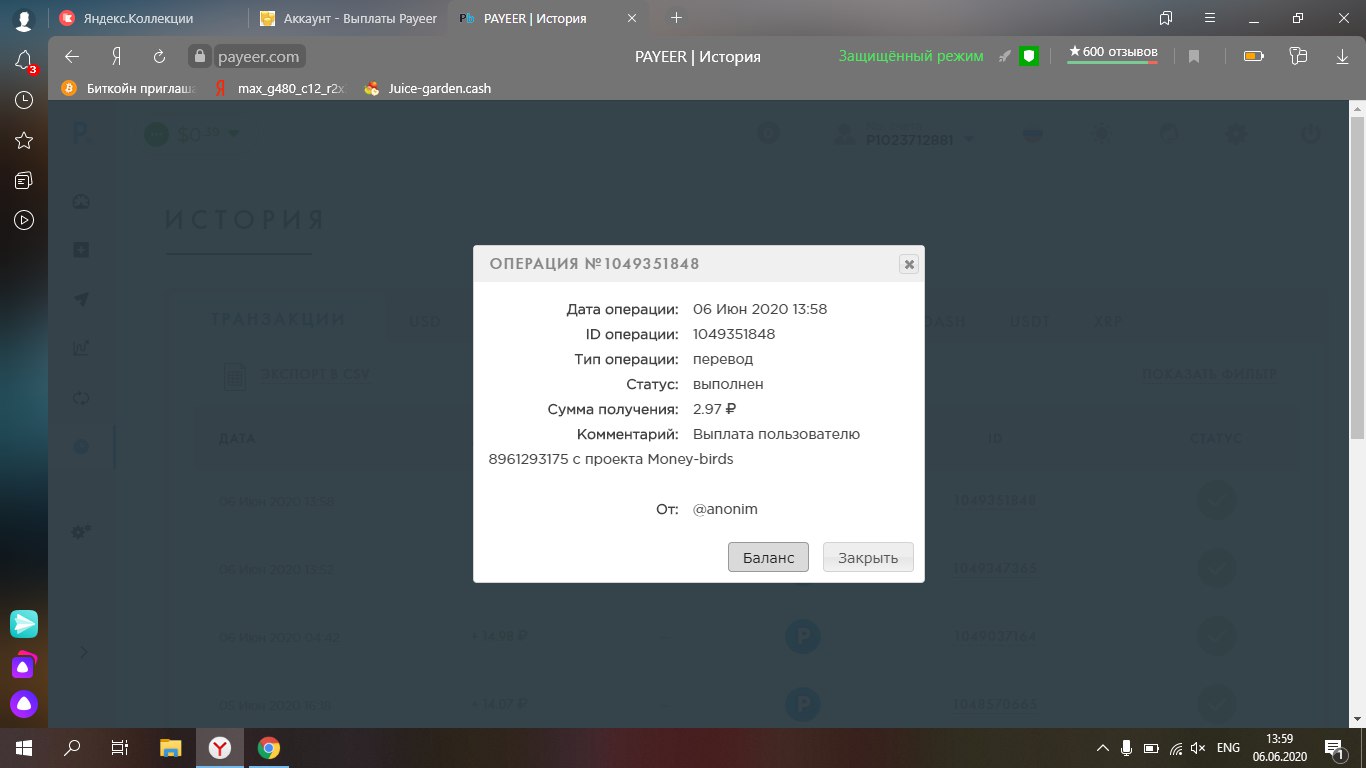Open transaction ID 1048570565 in background list
Screen dimensions: 1366x768
click(994, 705)
